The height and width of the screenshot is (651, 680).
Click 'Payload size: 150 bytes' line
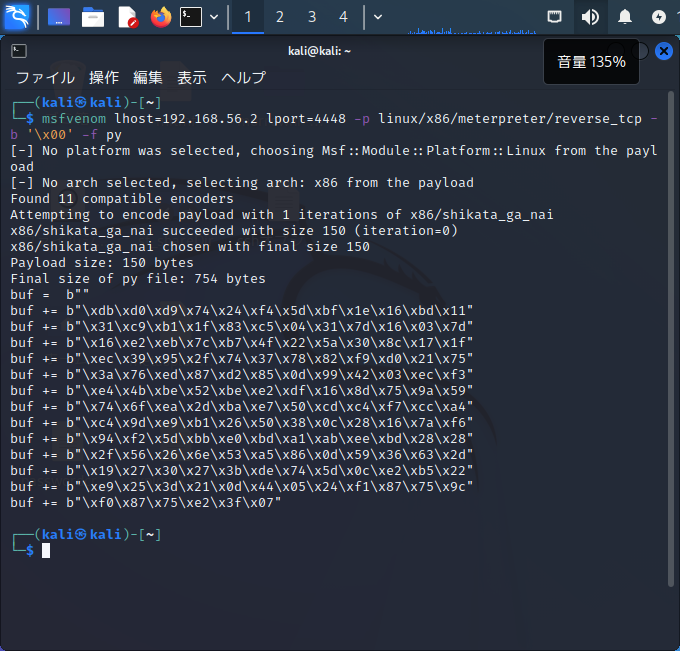(x=102, y=262)
